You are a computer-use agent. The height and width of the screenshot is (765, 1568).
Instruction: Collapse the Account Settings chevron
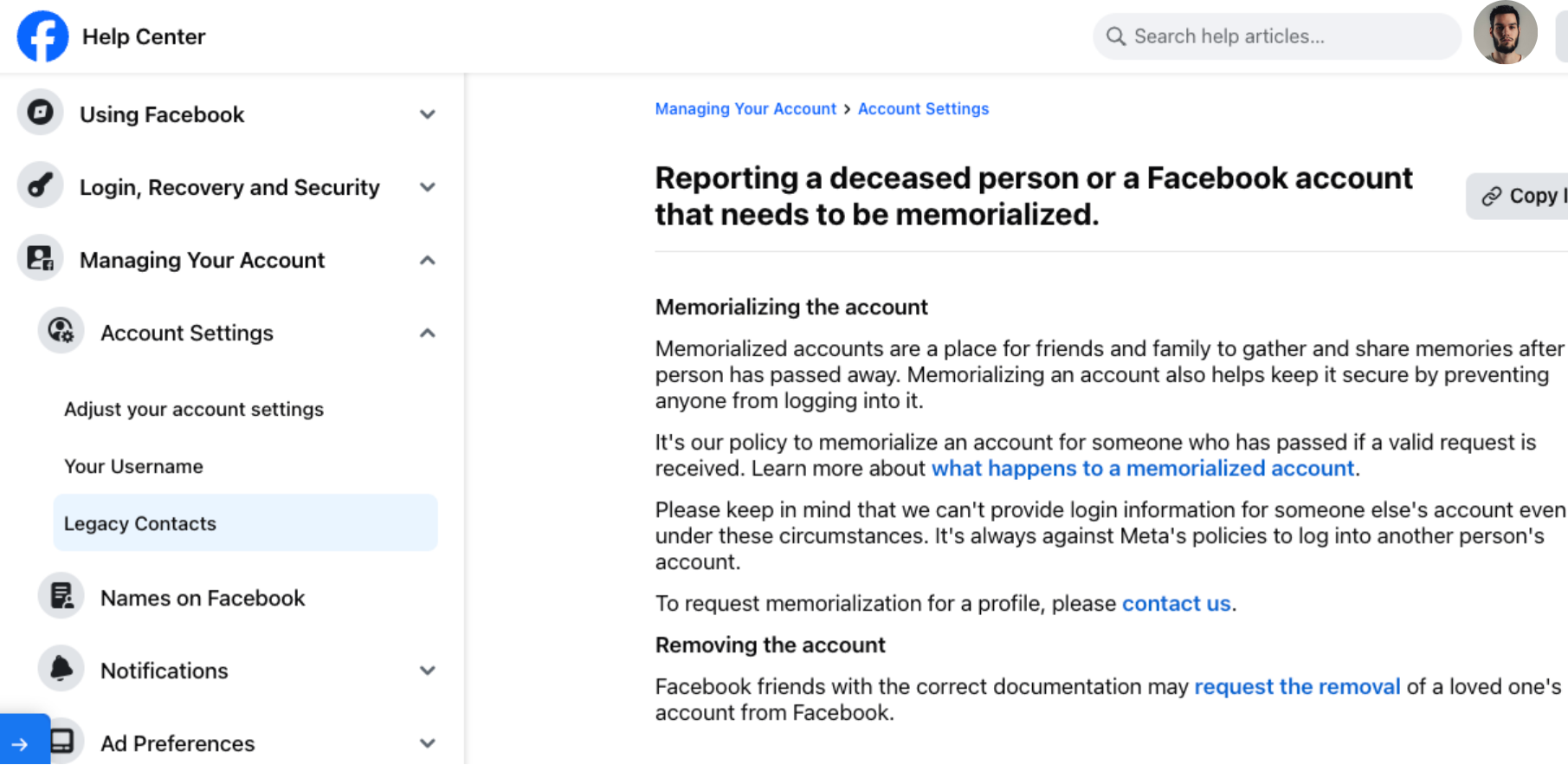click(427, 333)
